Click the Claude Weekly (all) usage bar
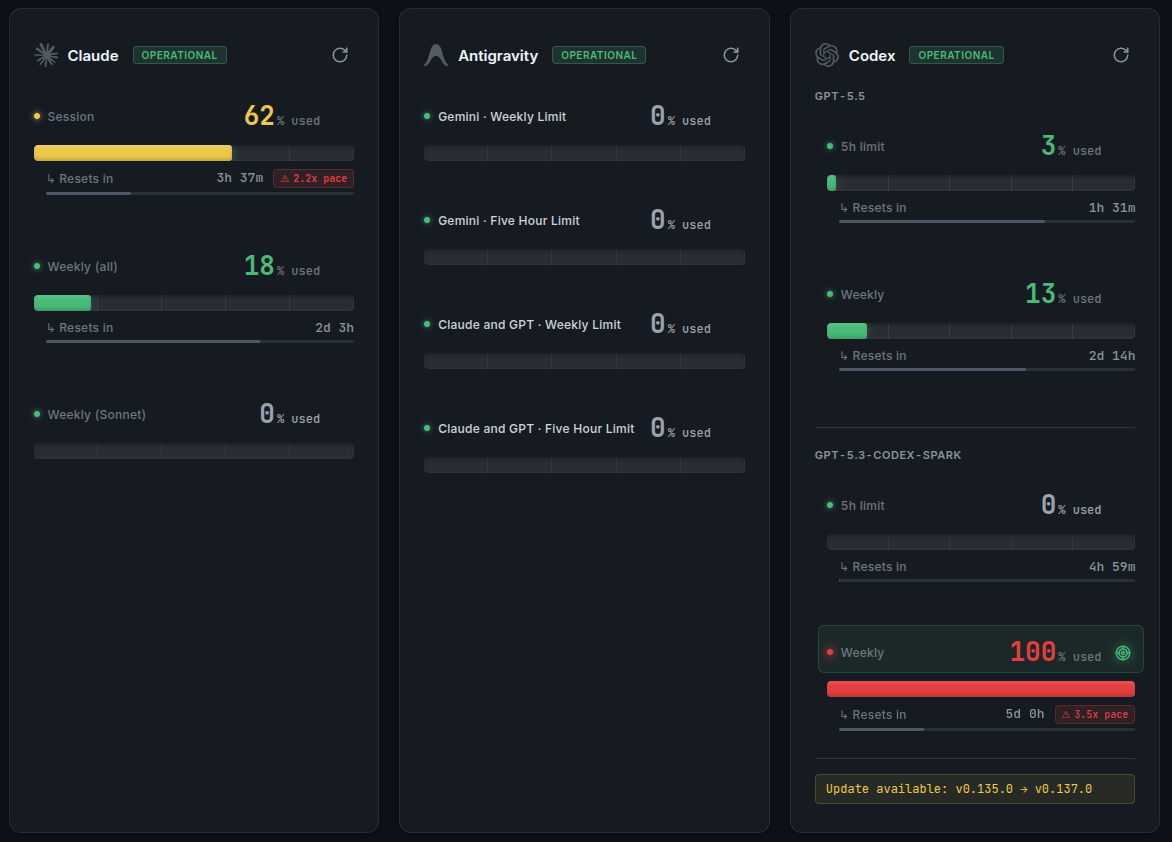Viewport: 1172px width, 842px height. tap(194, 303)
